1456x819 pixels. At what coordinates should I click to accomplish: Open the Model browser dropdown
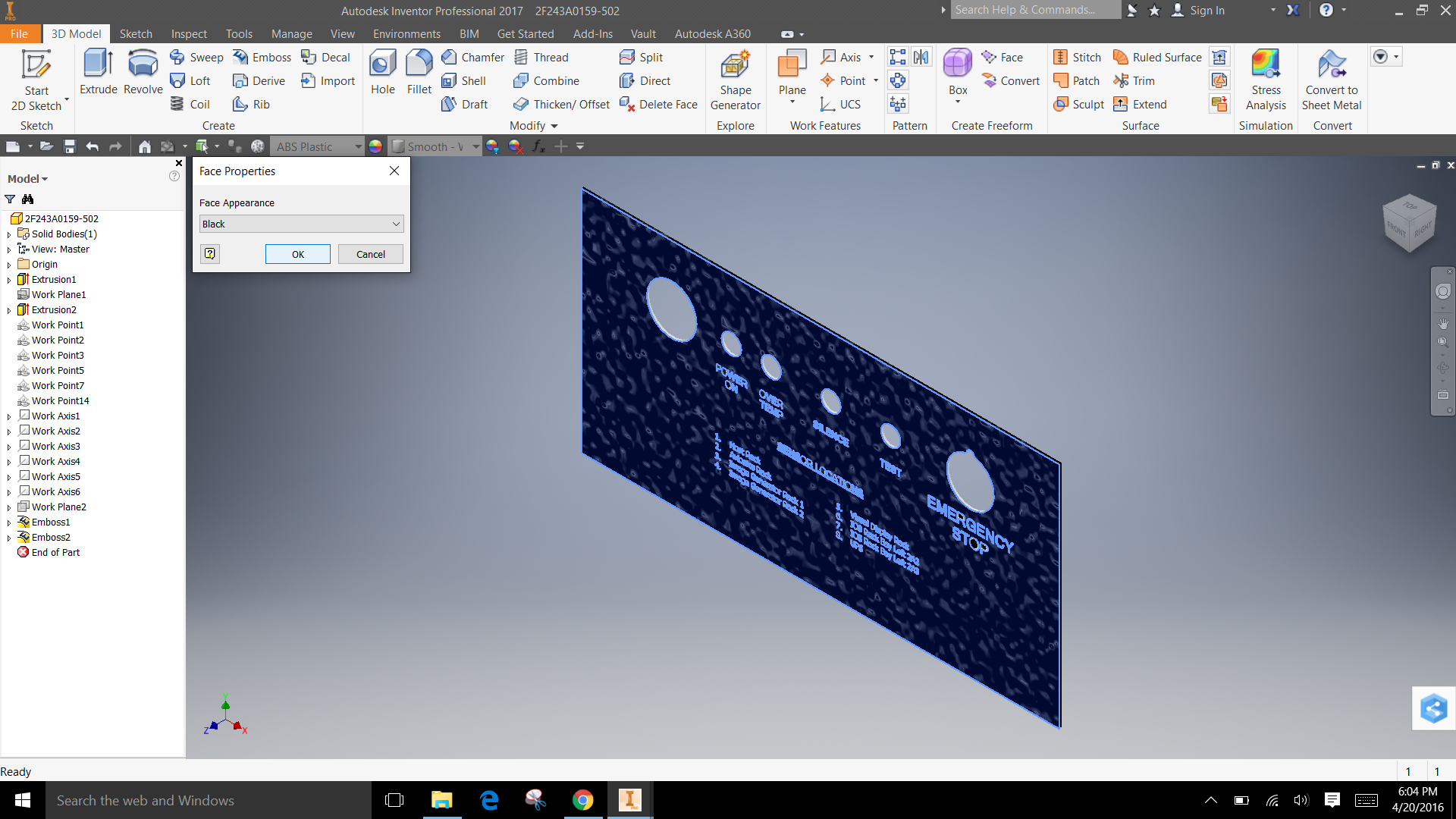point(28,179)
